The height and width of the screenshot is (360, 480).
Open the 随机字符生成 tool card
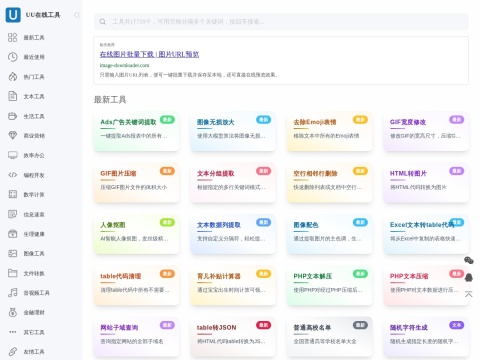(x=426, y=337)
